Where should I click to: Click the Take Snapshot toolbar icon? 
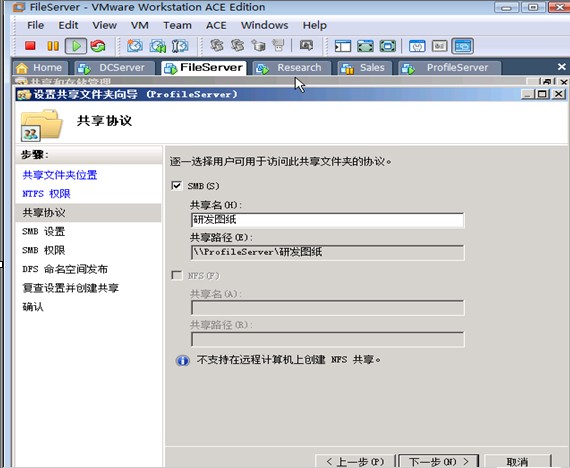click(x=135, y=46)
